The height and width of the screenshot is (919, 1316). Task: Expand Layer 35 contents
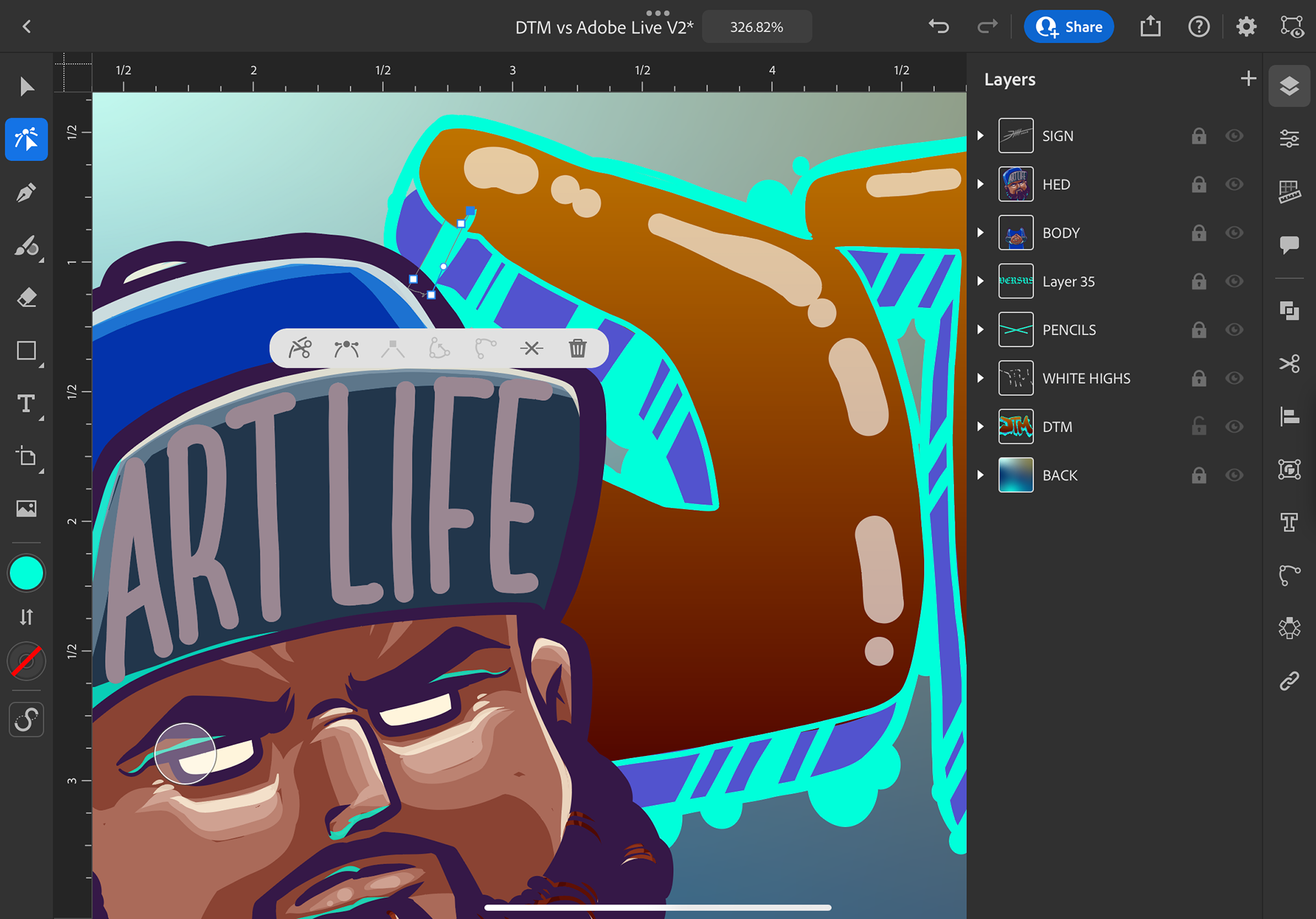tap(981, 281)
